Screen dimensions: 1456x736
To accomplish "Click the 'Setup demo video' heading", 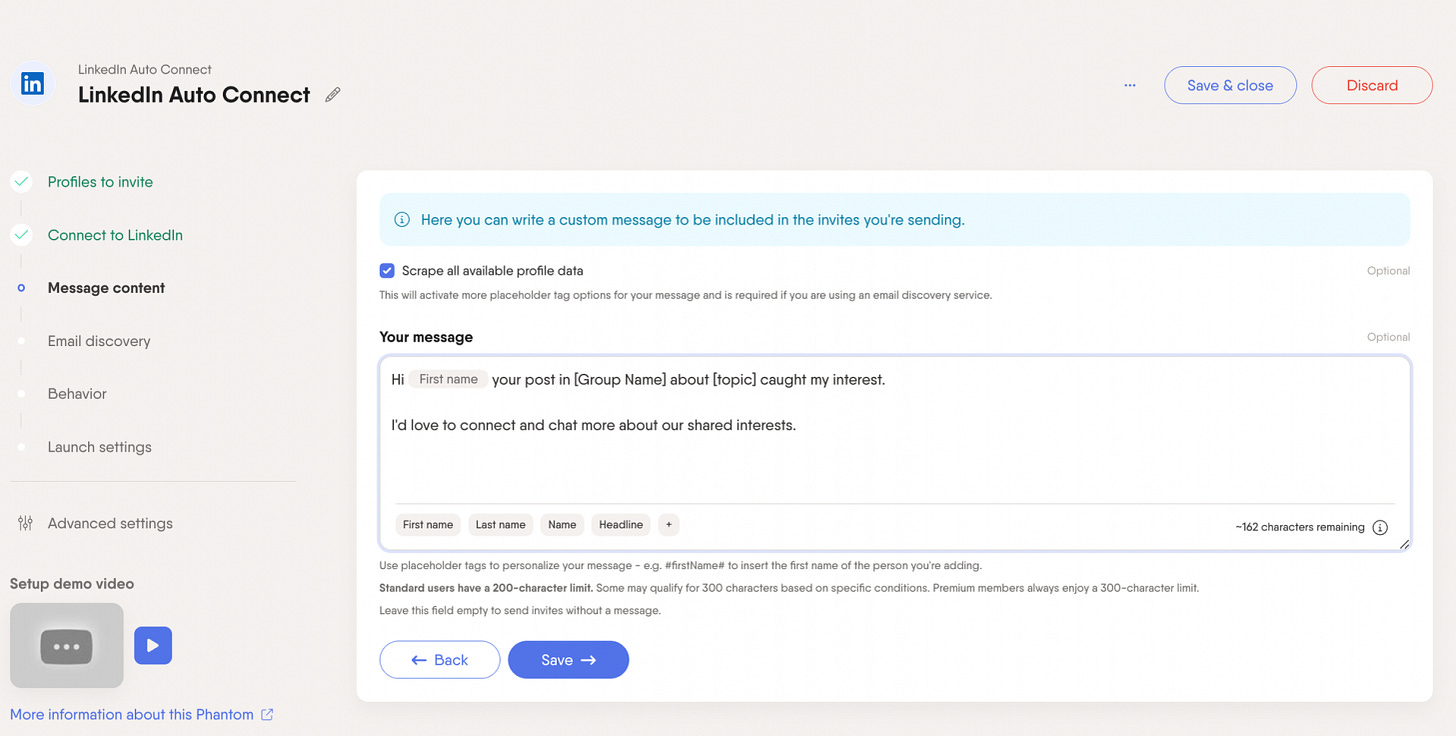I will [72, 584].
